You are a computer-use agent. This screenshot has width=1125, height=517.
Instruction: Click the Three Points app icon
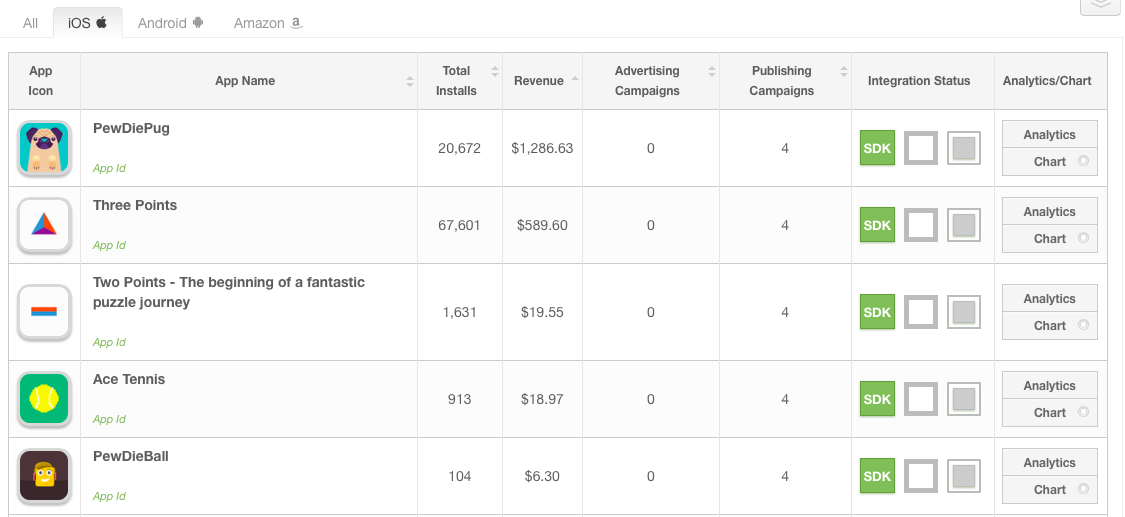pyautogui.click(x=44, y=225)
